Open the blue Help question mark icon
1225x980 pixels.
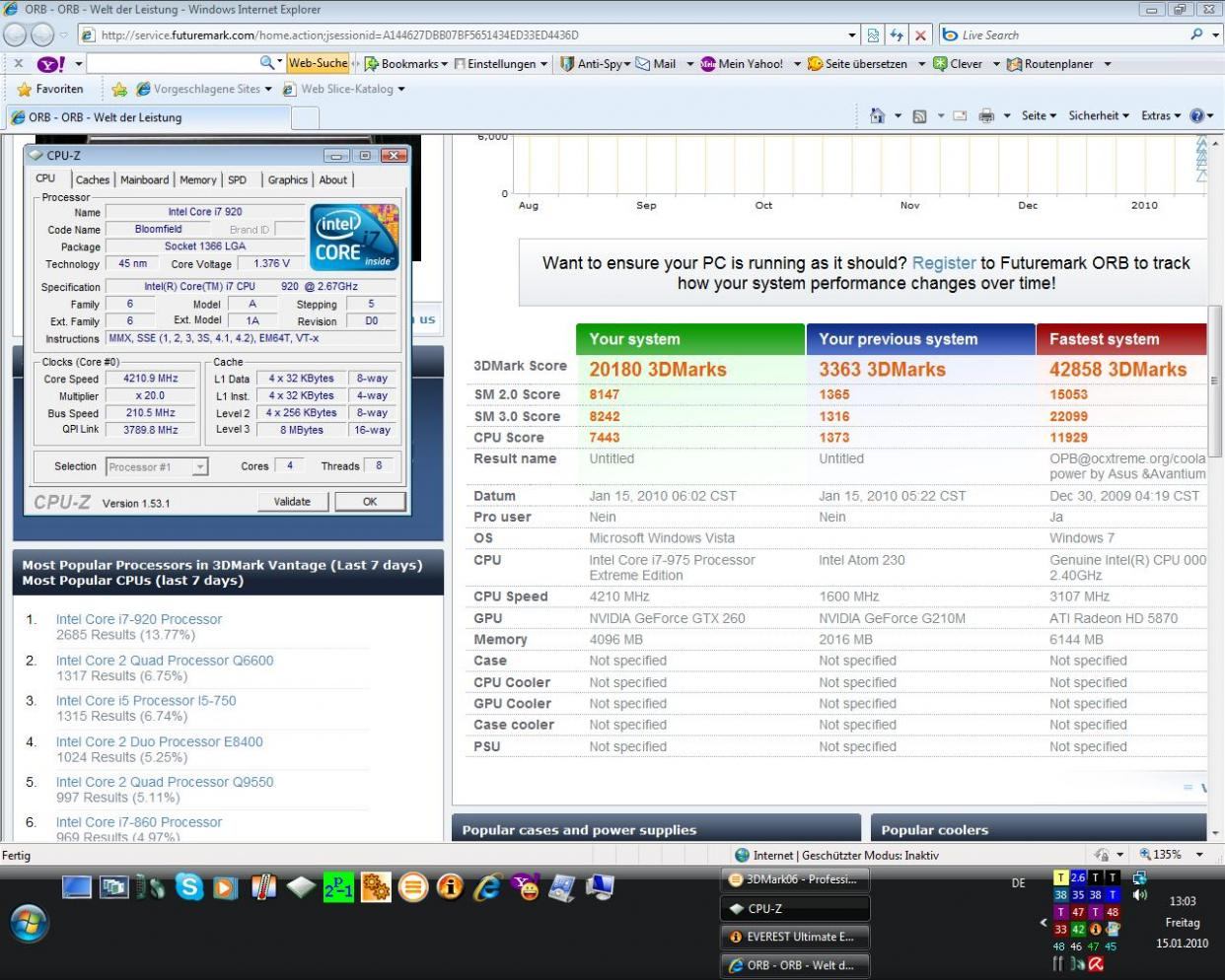click(x=1197, y=115)
